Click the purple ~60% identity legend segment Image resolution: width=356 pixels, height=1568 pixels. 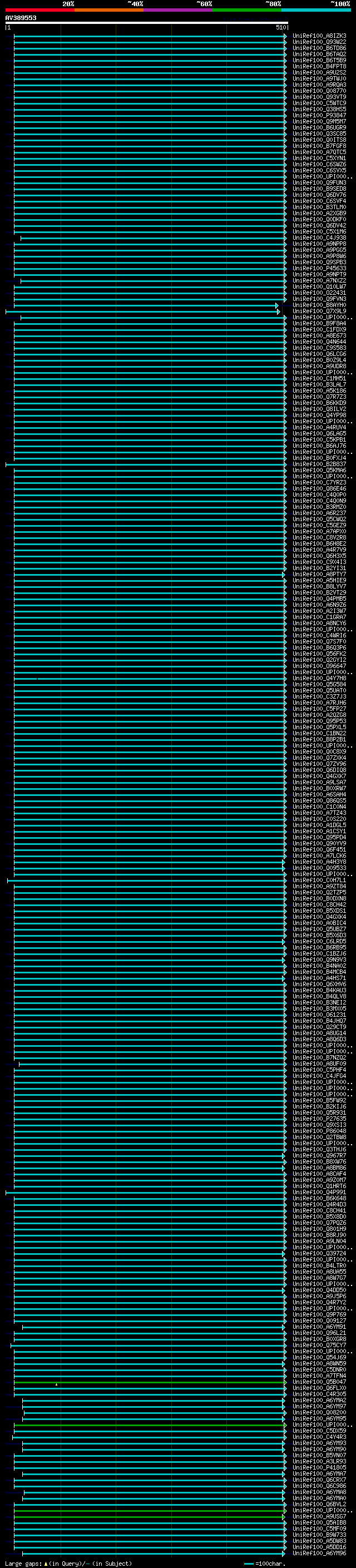[x=177, y=10]
